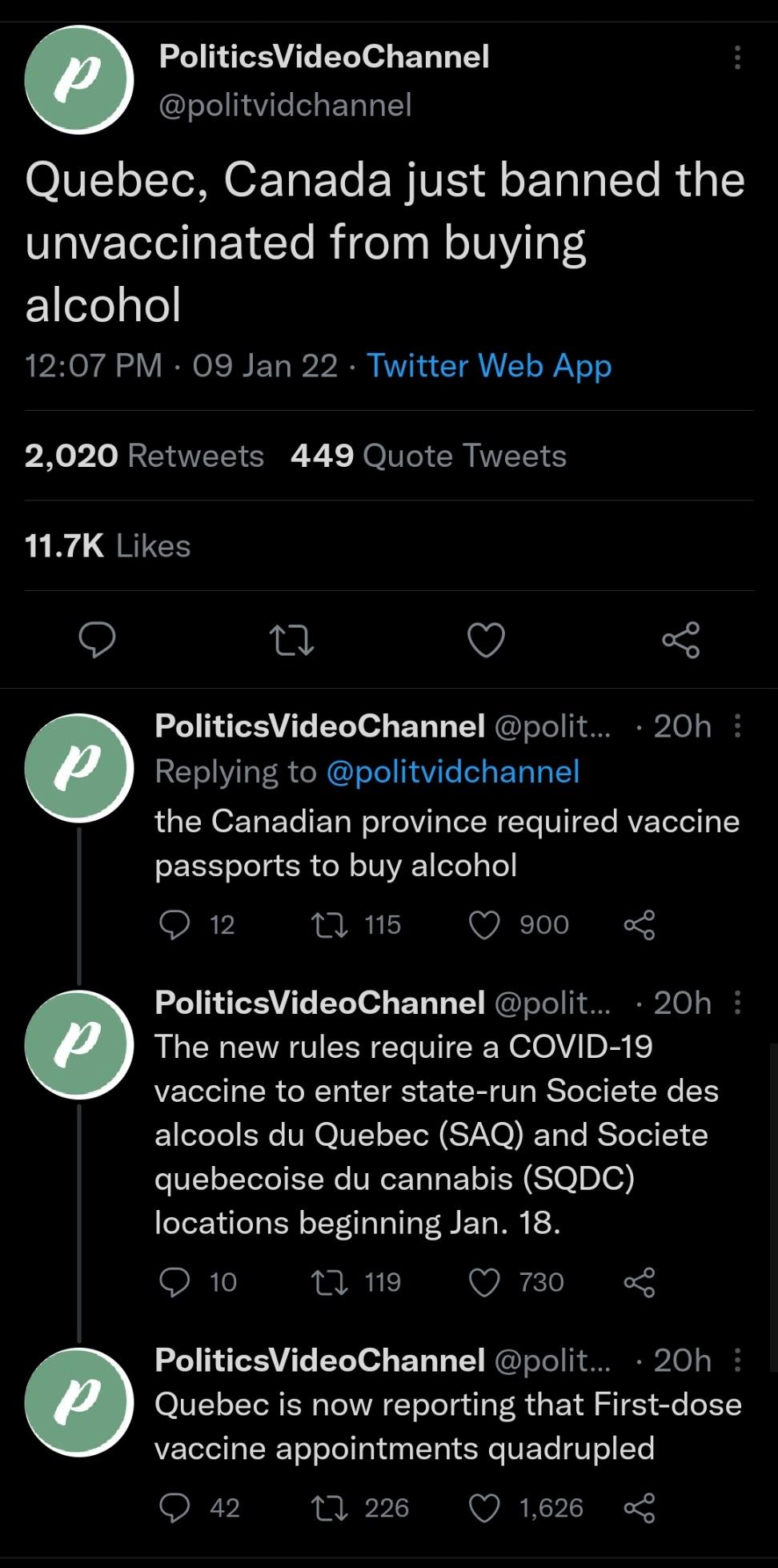This screenshot has width=778, height=1568.
Task: Retweet the first-dose appointments tweet
Action: [x=328, y=1508]
